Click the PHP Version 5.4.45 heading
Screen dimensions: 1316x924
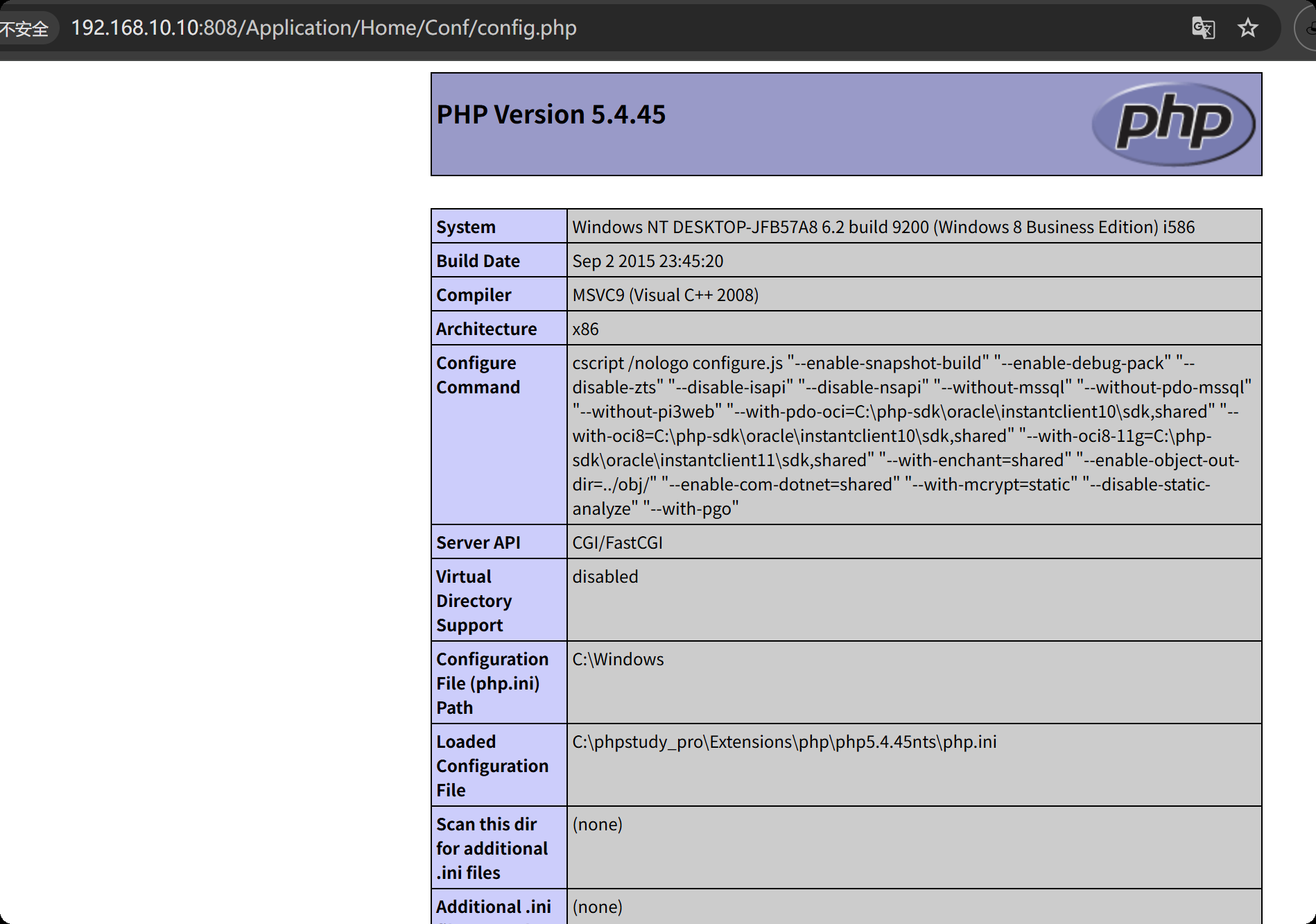coord(551,114)
